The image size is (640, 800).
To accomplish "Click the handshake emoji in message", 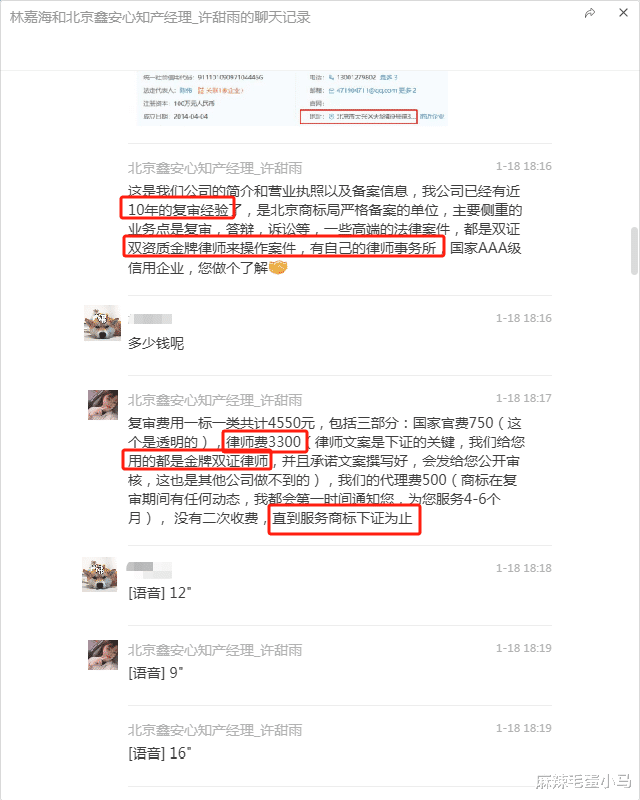I will coord(278,267).
